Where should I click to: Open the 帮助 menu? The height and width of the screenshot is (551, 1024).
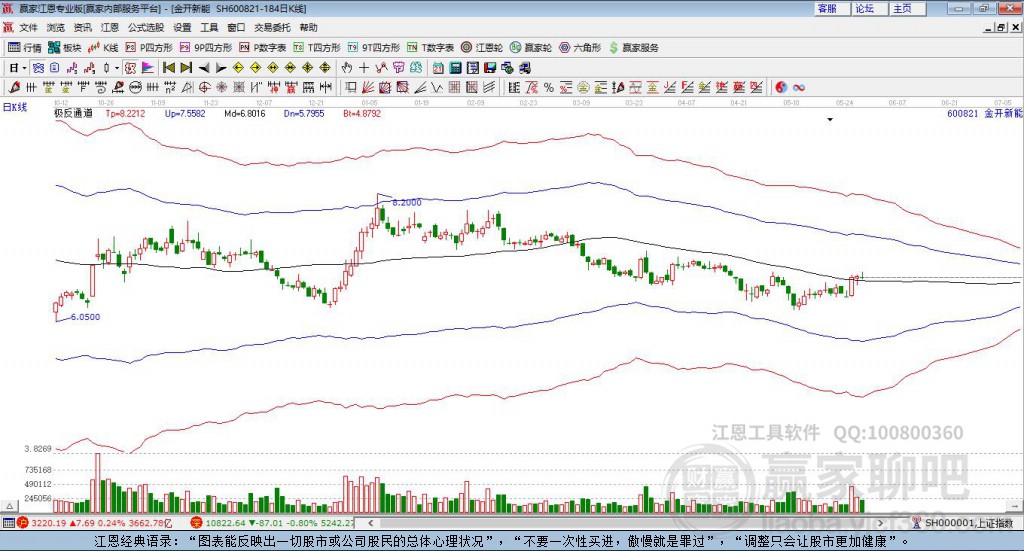pos(308,27)
